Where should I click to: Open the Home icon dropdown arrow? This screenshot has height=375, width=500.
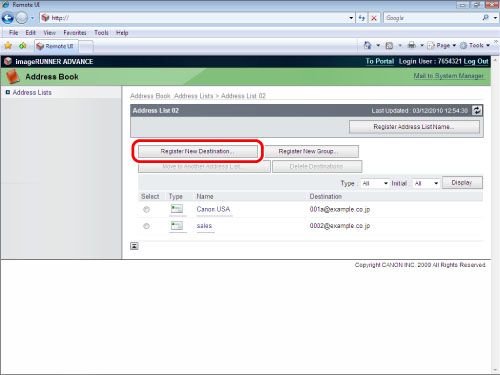pyautogui.click(x=378, y=45)
